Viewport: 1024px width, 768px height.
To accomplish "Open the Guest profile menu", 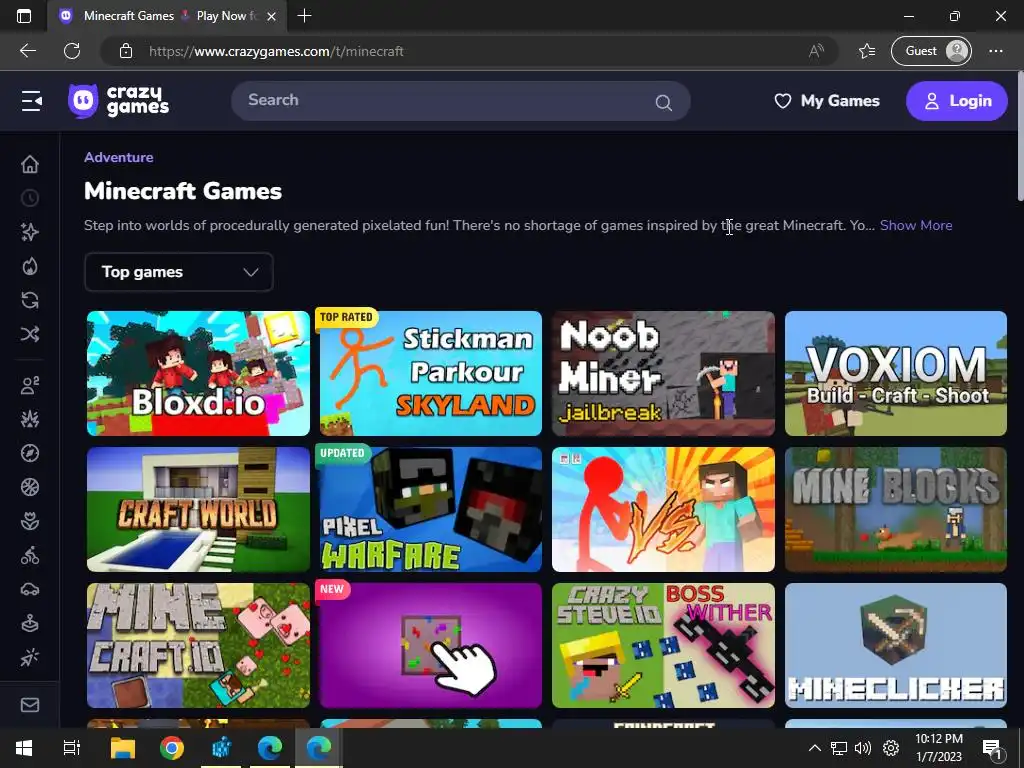I will tap(931, 51).
